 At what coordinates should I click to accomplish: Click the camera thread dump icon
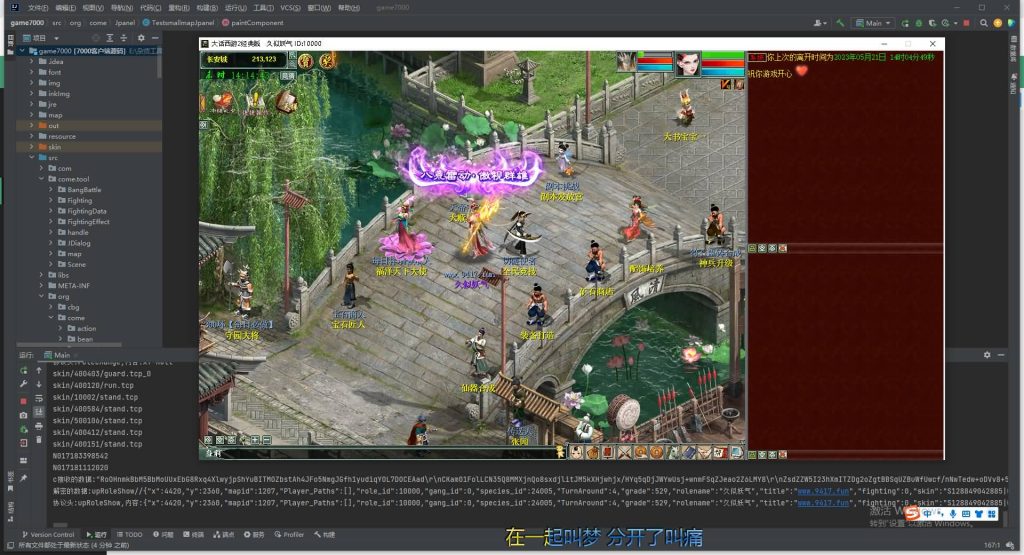[x=23, y=415]
